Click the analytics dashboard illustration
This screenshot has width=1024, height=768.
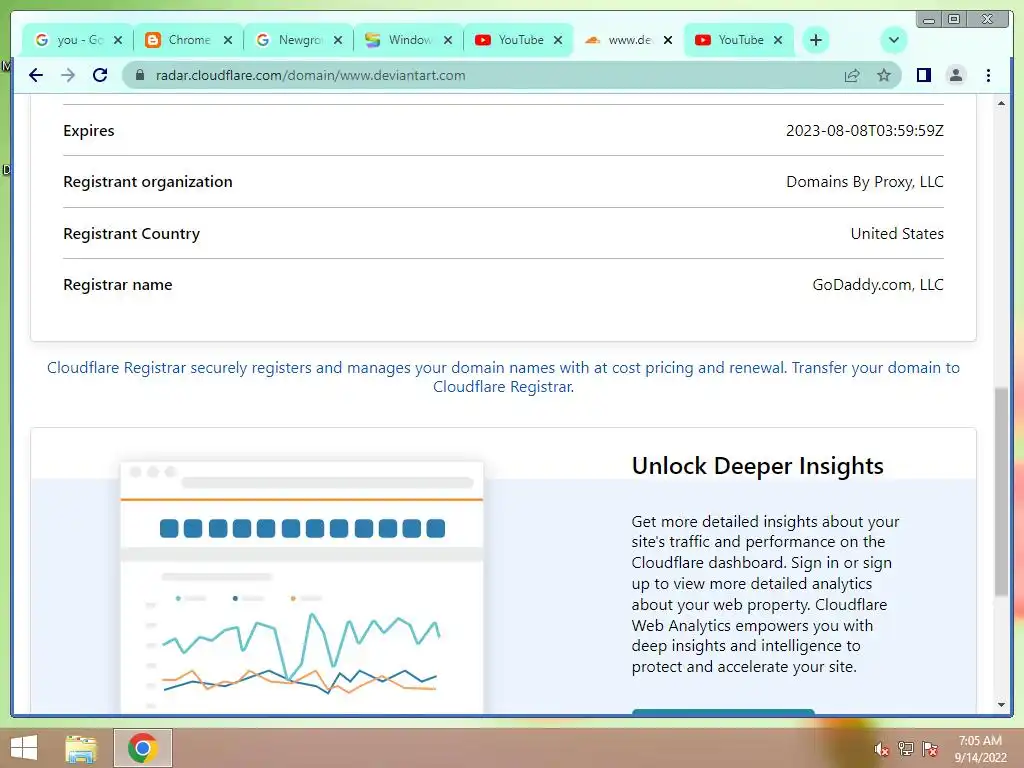click(x=302, y=587)
